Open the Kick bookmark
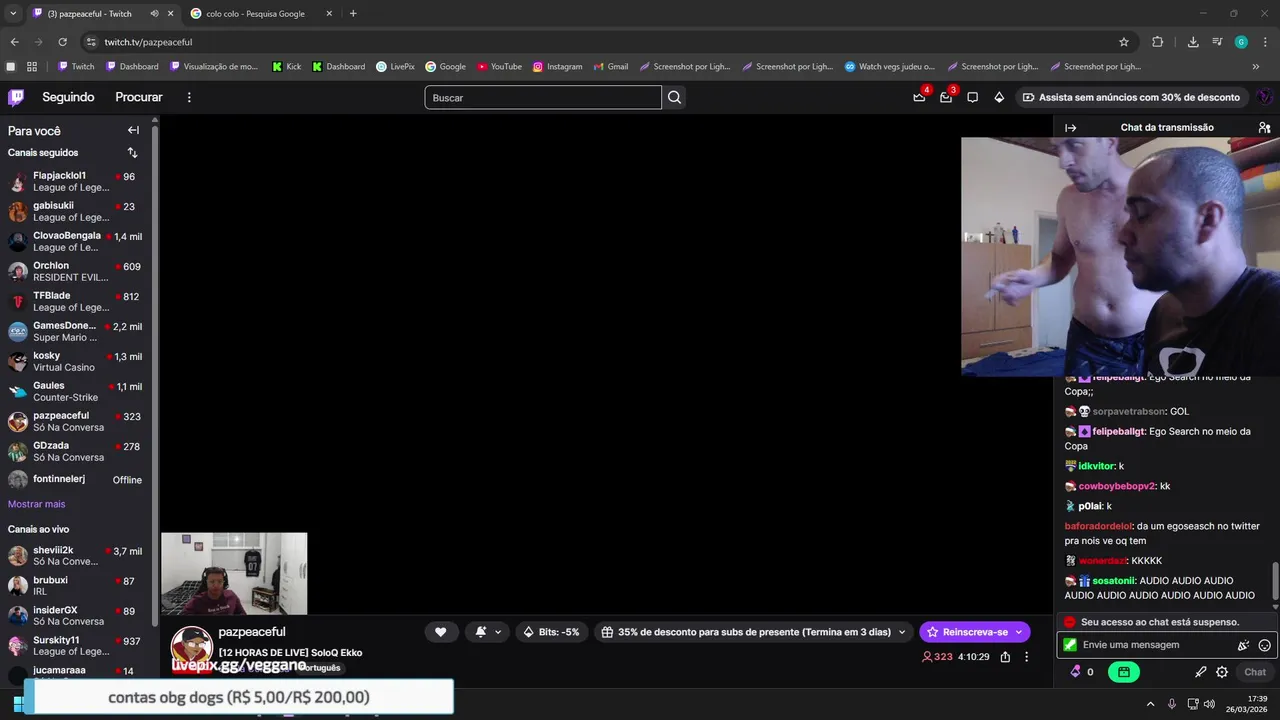The height and width of the screenshot is (720, 1280). pos(286,67)
